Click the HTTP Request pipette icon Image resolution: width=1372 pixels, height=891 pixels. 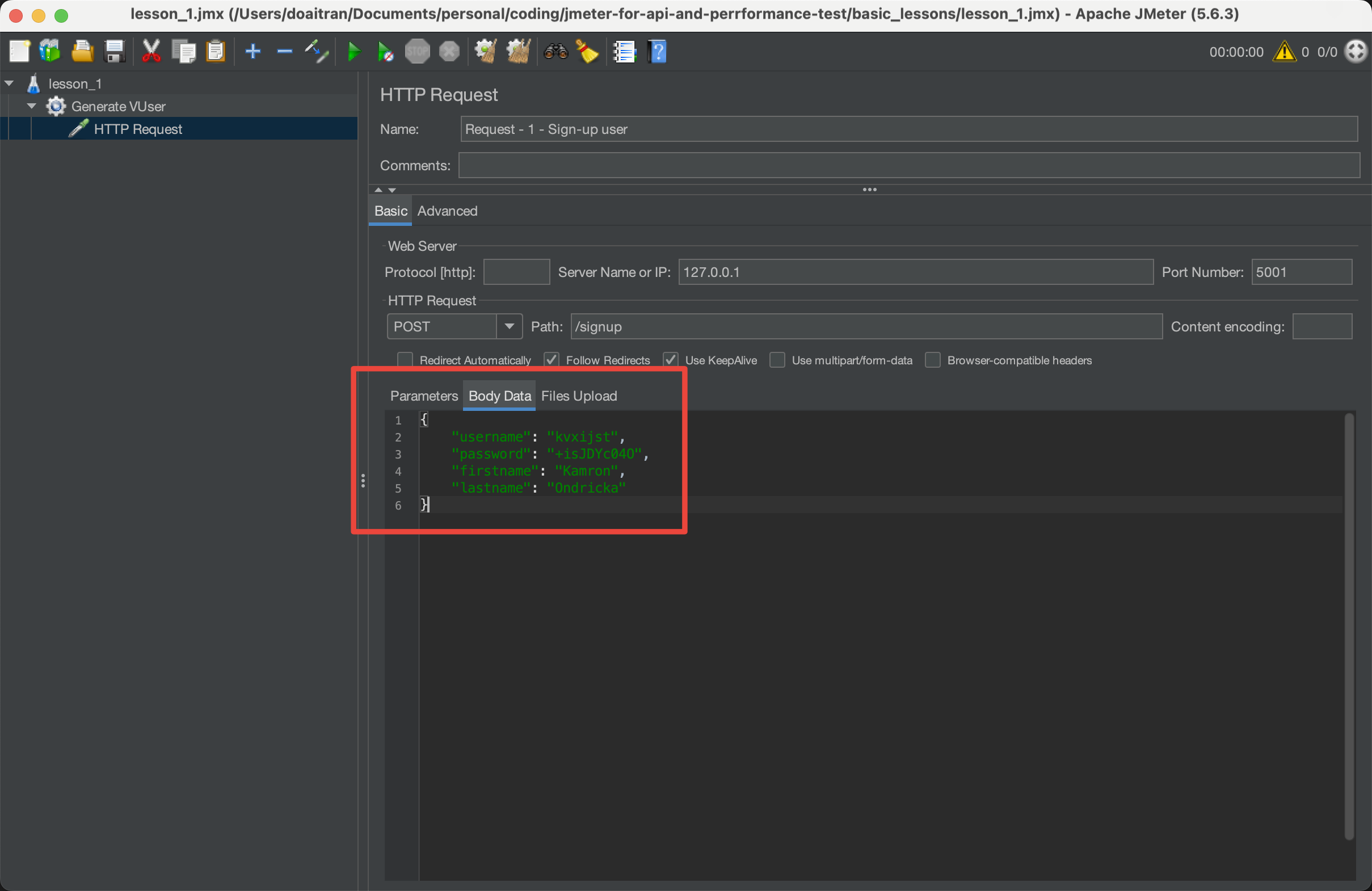[78, 129]
